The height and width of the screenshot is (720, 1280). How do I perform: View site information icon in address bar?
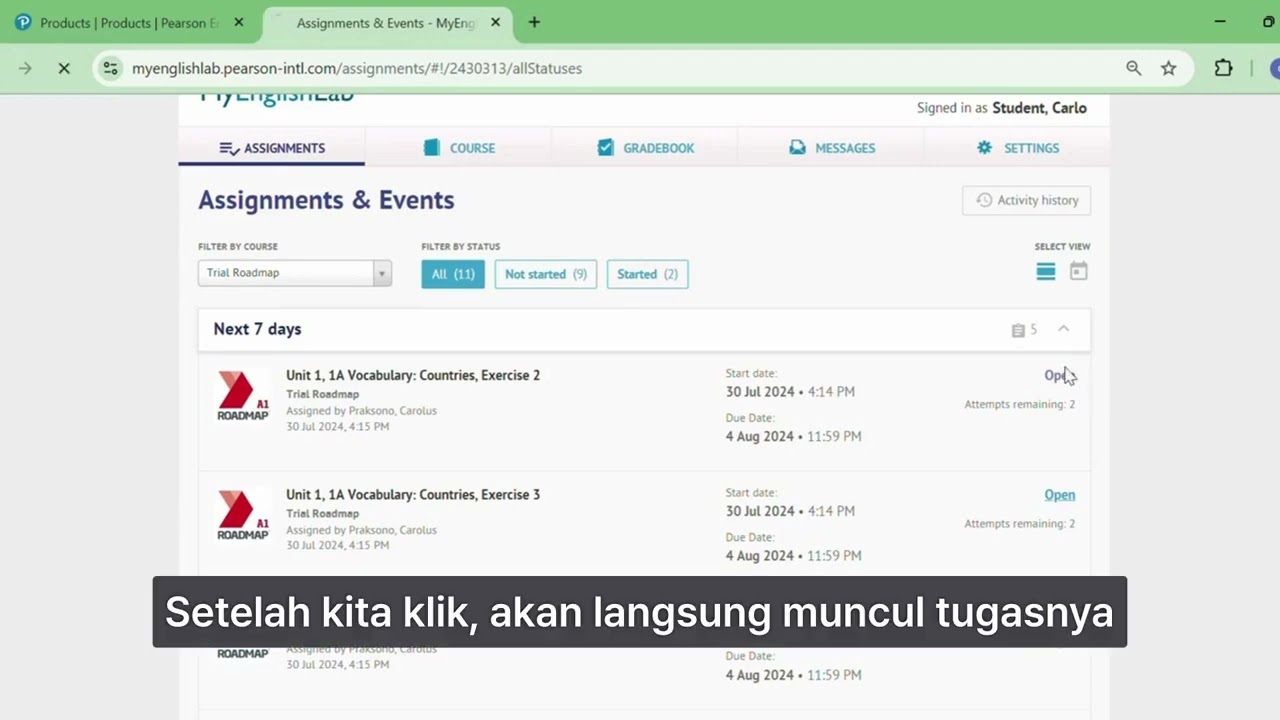(x=111, y=68)
